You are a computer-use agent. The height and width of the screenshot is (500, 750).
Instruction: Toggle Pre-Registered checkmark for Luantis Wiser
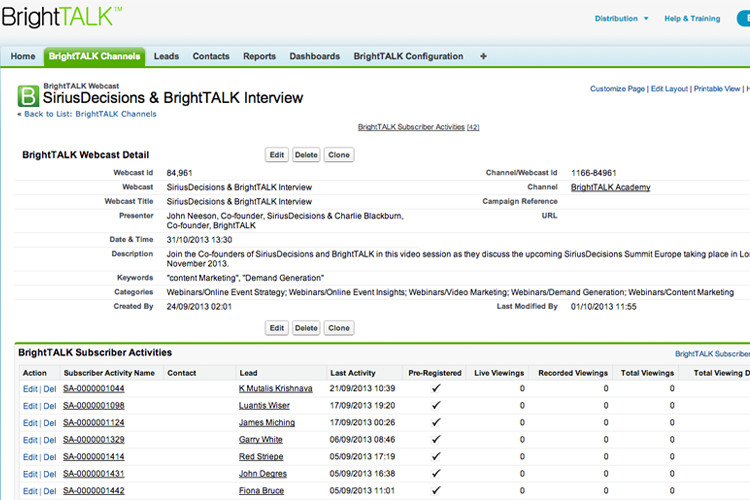435,405
